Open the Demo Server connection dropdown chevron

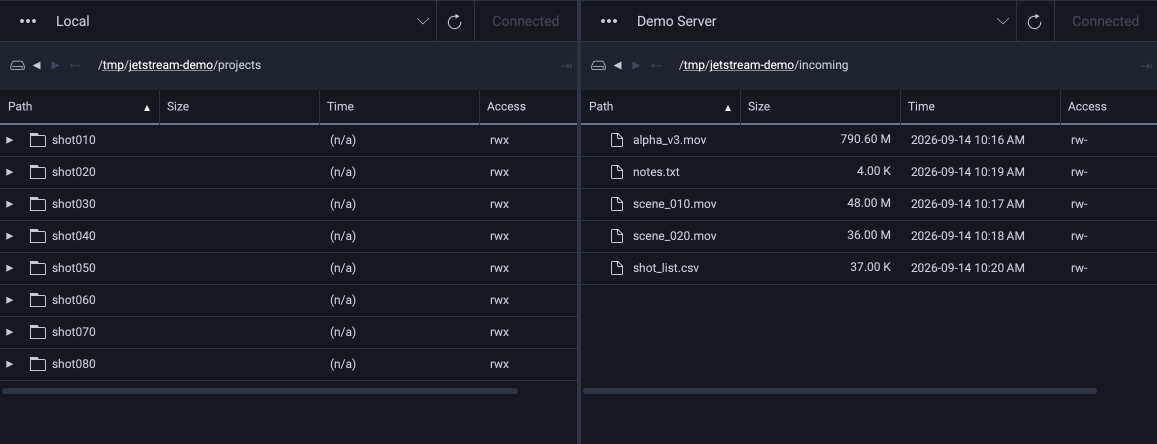point(1003,21)
